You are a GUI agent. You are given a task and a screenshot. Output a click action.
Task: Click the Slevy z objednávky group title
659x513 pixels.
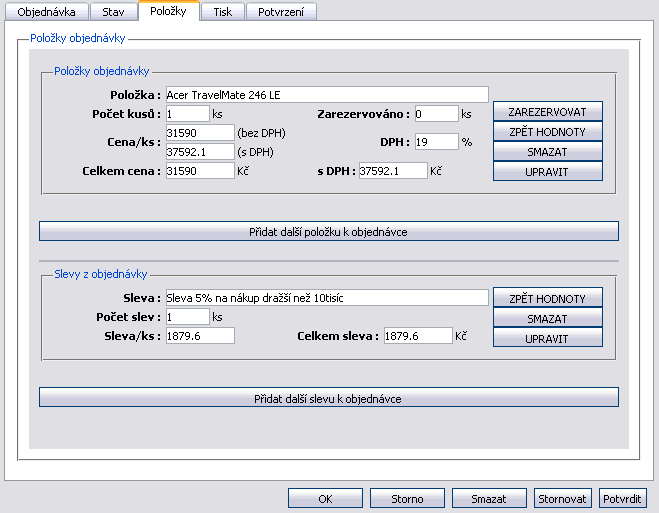pos(100,274)
